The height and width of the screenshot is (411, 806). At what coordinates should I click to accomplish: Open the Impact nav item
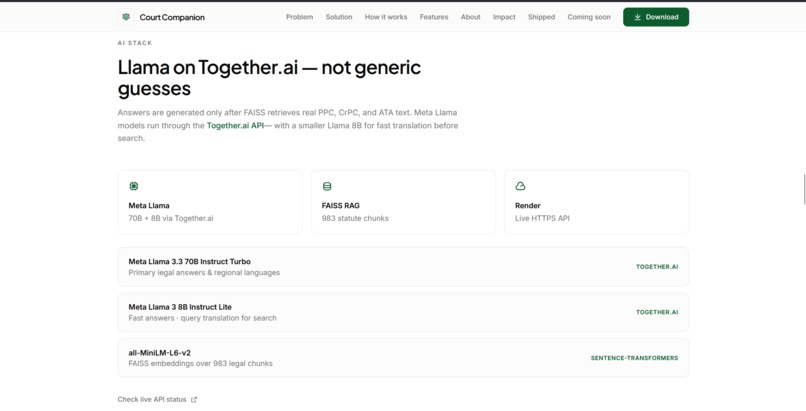tap(504, 17)
